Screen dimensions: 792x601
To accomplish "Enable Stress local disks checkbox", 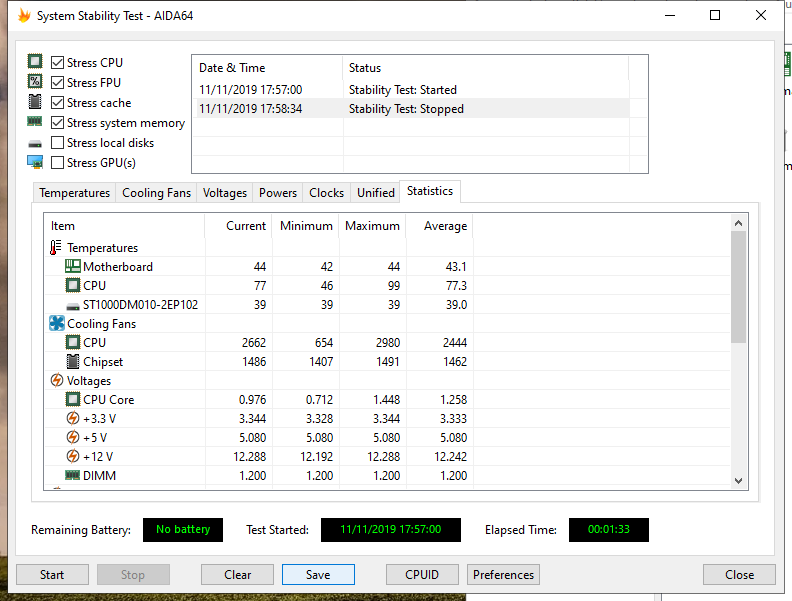I will click(x=58, y=143).
